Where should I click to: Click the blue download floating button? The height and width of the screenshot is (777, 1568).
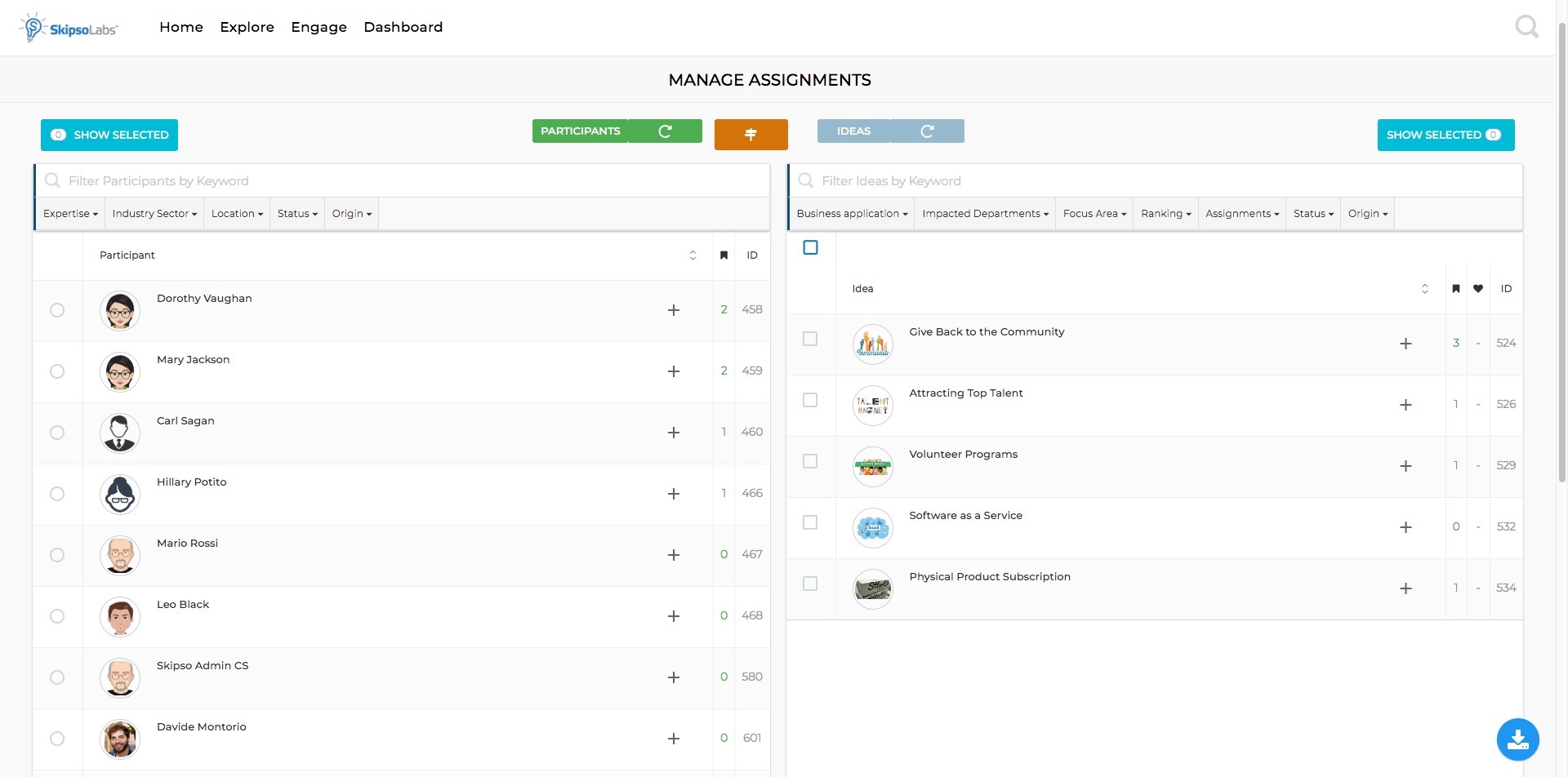[1517, 739]
